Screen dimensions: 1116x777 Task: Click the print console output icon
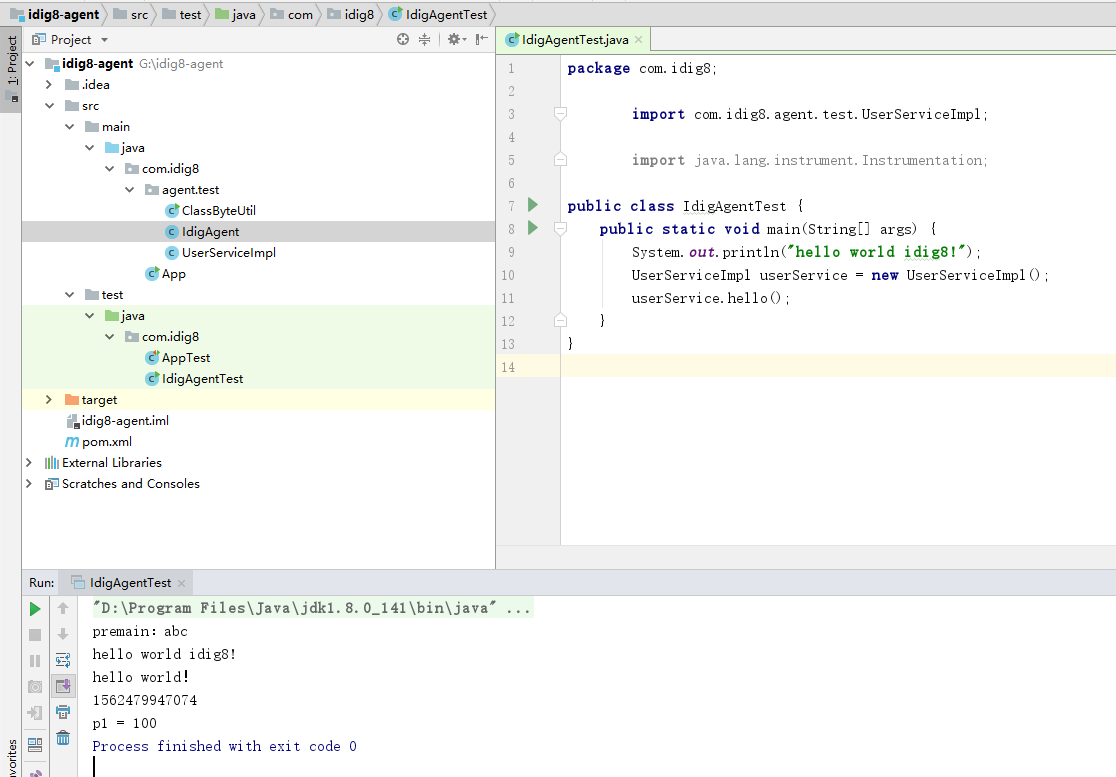coord(63,712)
